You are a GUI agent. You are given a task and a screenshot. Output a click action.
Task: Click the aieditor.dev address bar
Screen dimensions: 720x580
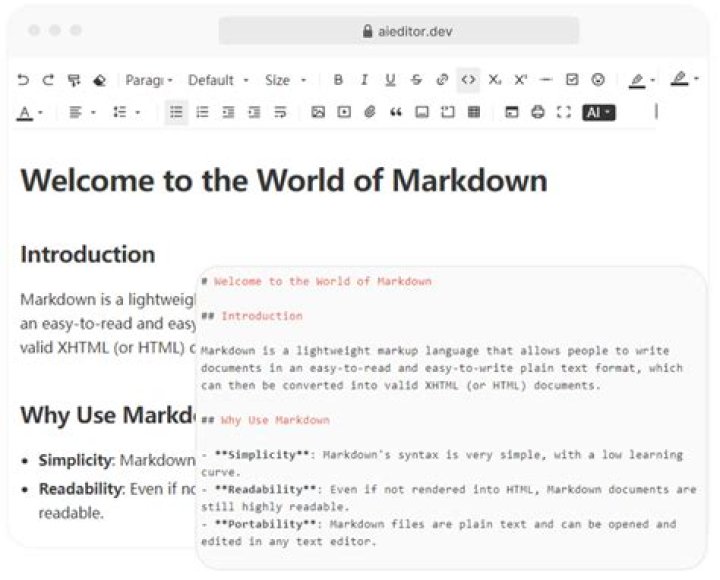click(x=398, y=30)
